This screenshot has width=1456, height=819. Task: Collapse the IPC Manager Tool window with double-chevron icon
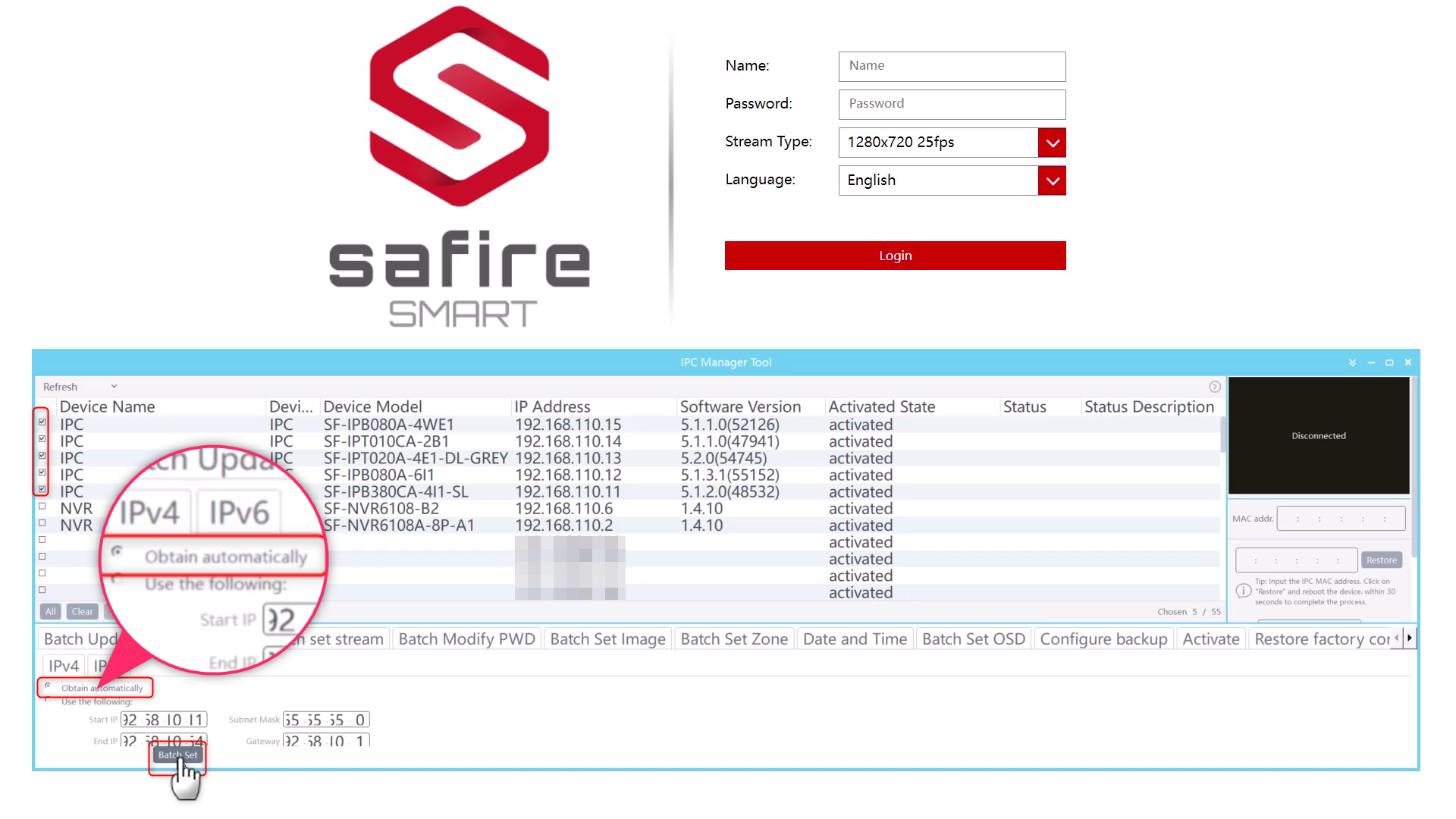(x=1352, y=362)
